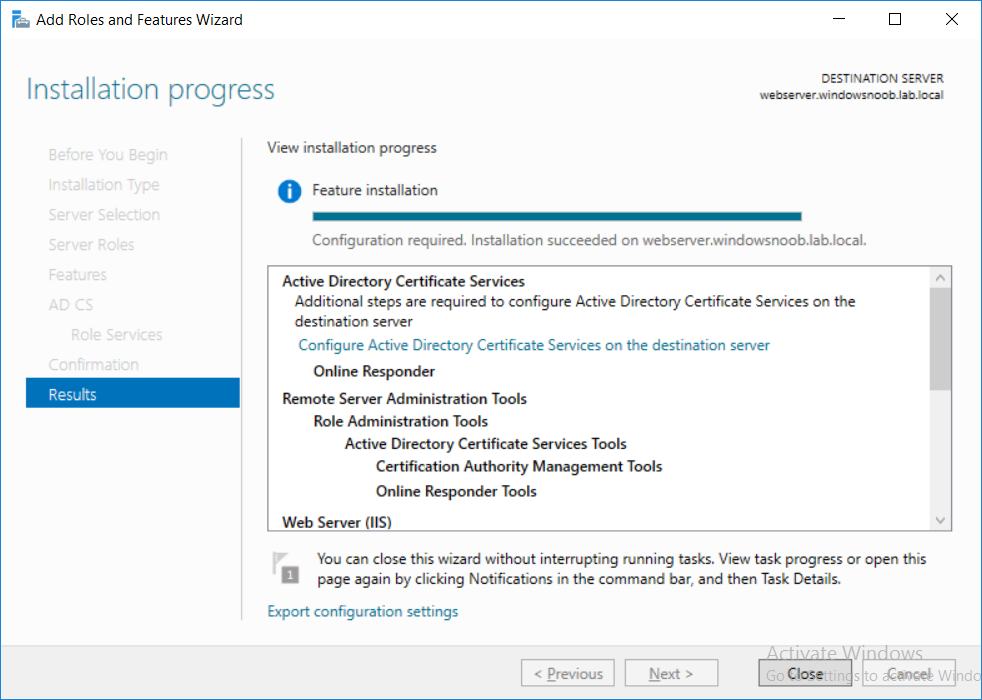Click the results list scroll down arrow
This screenshot has width=982, height=700.
940,520
